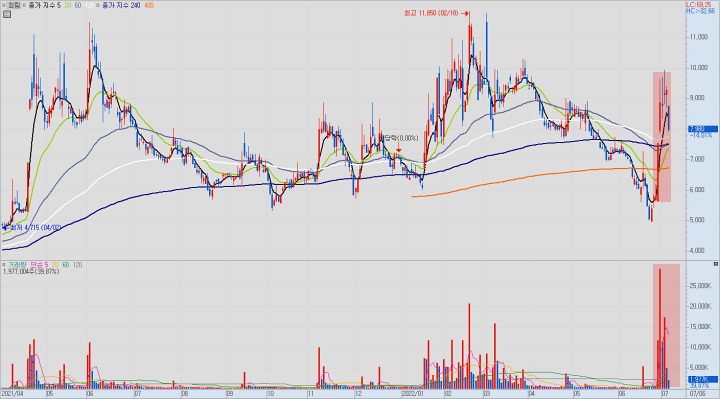Select the orange 480 moving average label
720x399 pixels.
[x=149, y=6]
